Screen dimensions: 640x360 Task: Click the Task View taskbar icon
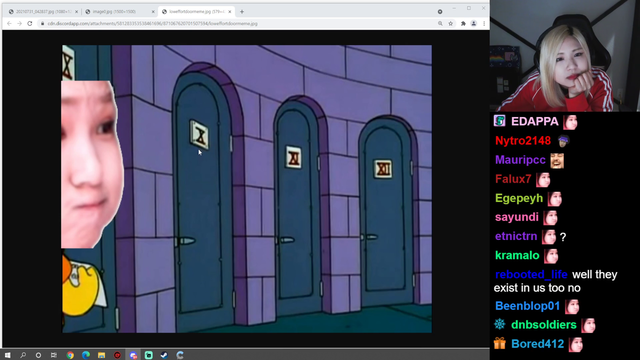click(x=54, y=355)
